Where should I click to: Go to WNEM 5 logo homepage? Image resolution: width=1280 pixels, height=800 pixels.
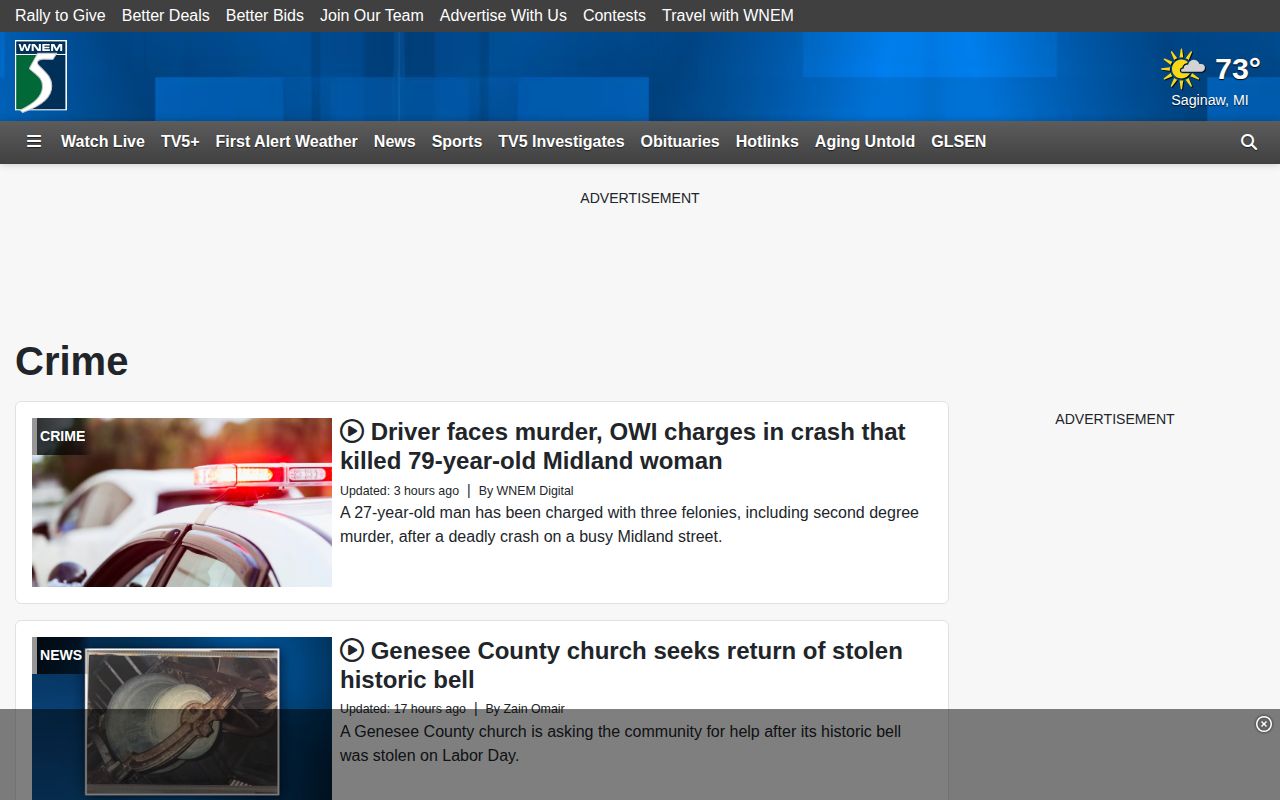[41, 76]
